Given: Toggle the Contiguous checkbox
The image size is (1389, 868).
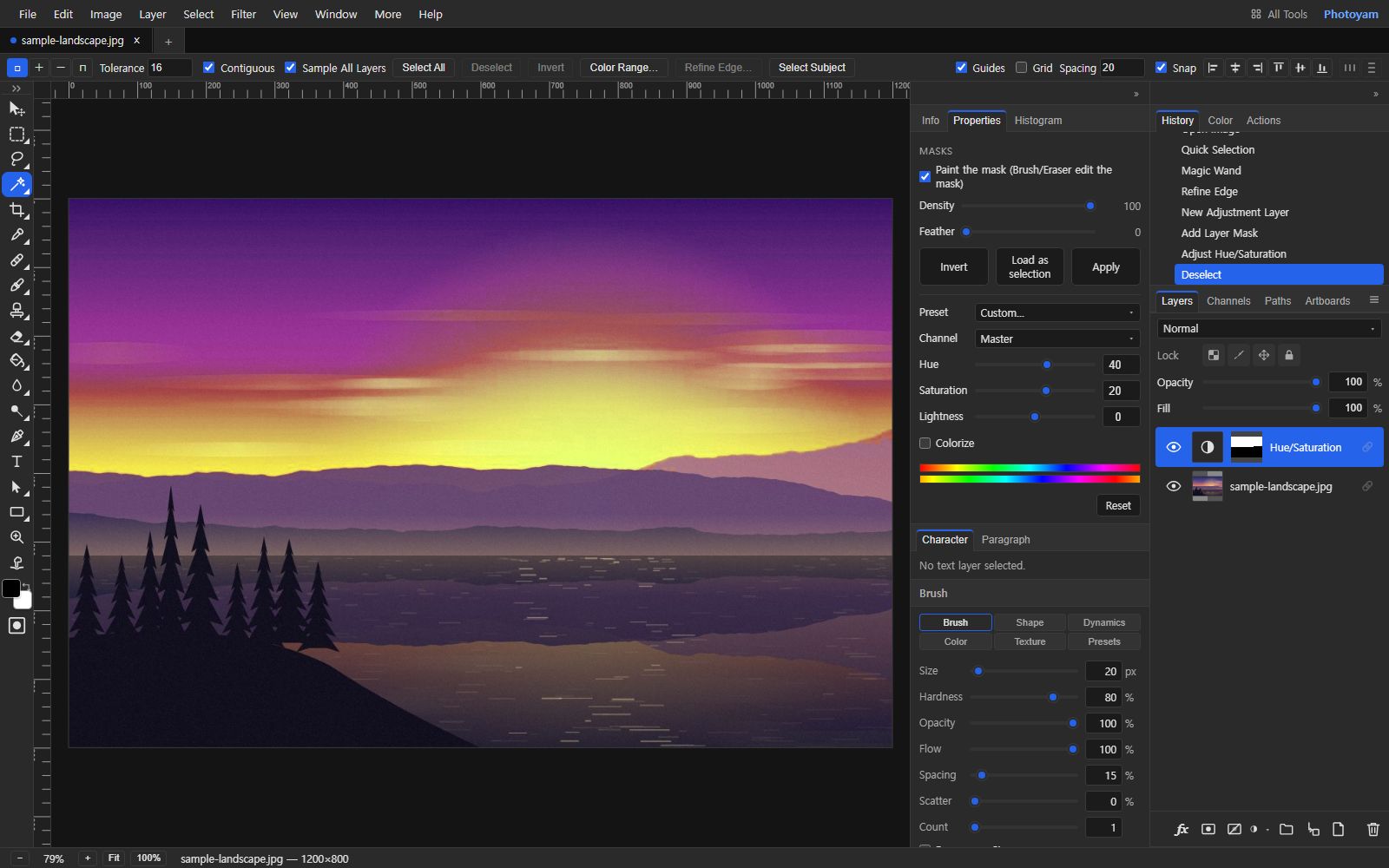Looking at the screenshot, I should click(x=208, y=68).
